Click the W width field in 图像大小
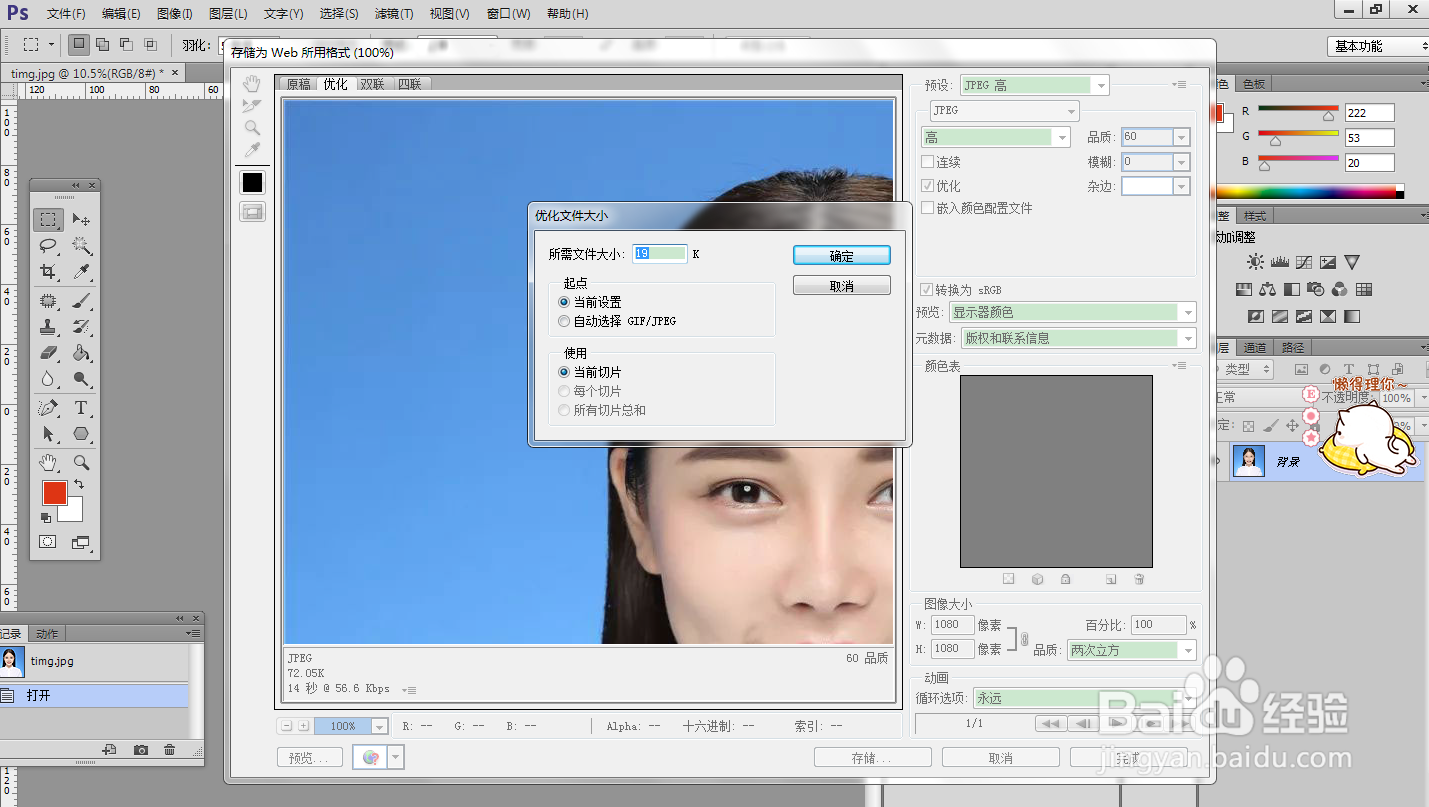This screenshot has width=1429, height=807. (952, 625)
